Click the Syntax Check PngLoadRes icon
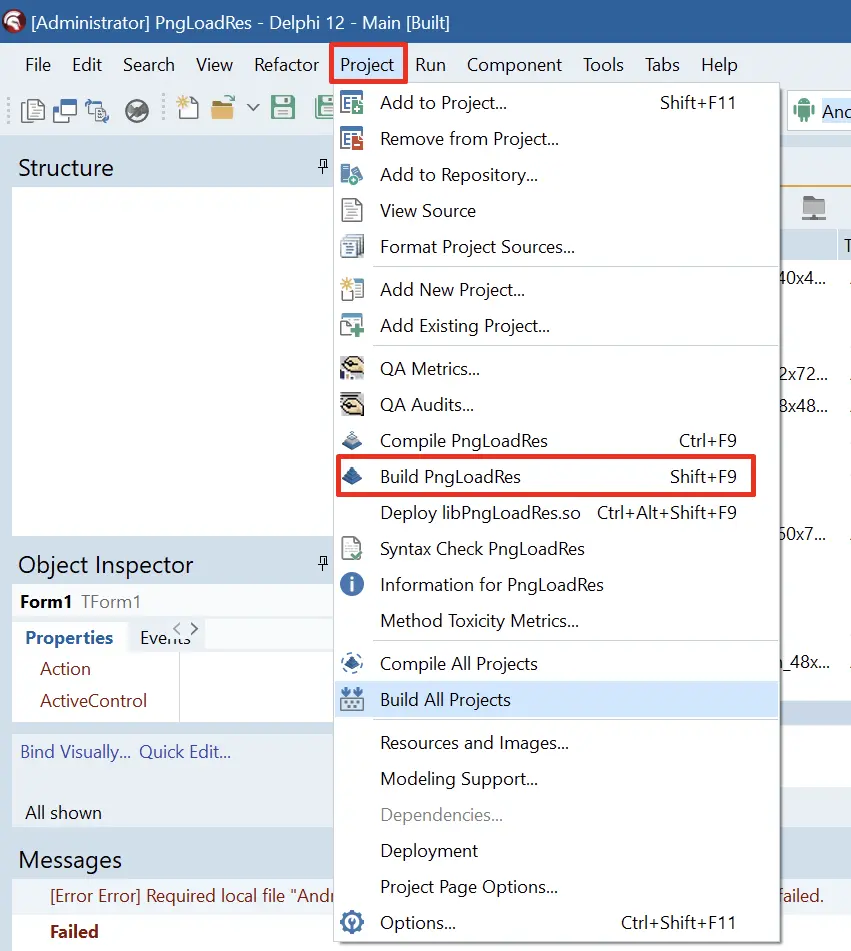 [x=352, y=548]
